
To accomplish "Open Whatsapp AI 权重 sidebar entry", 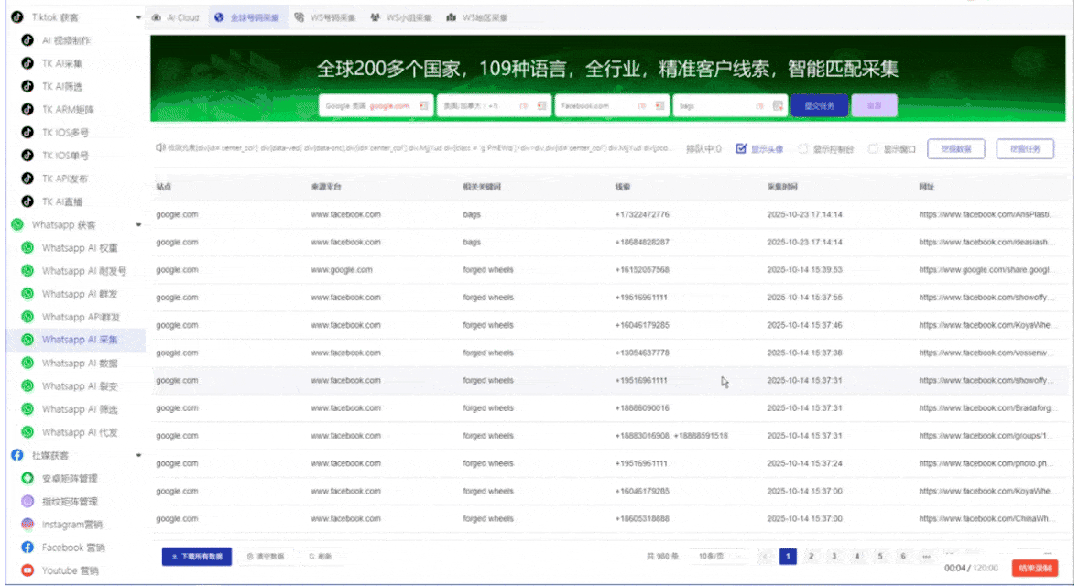I will click(80, 248).
